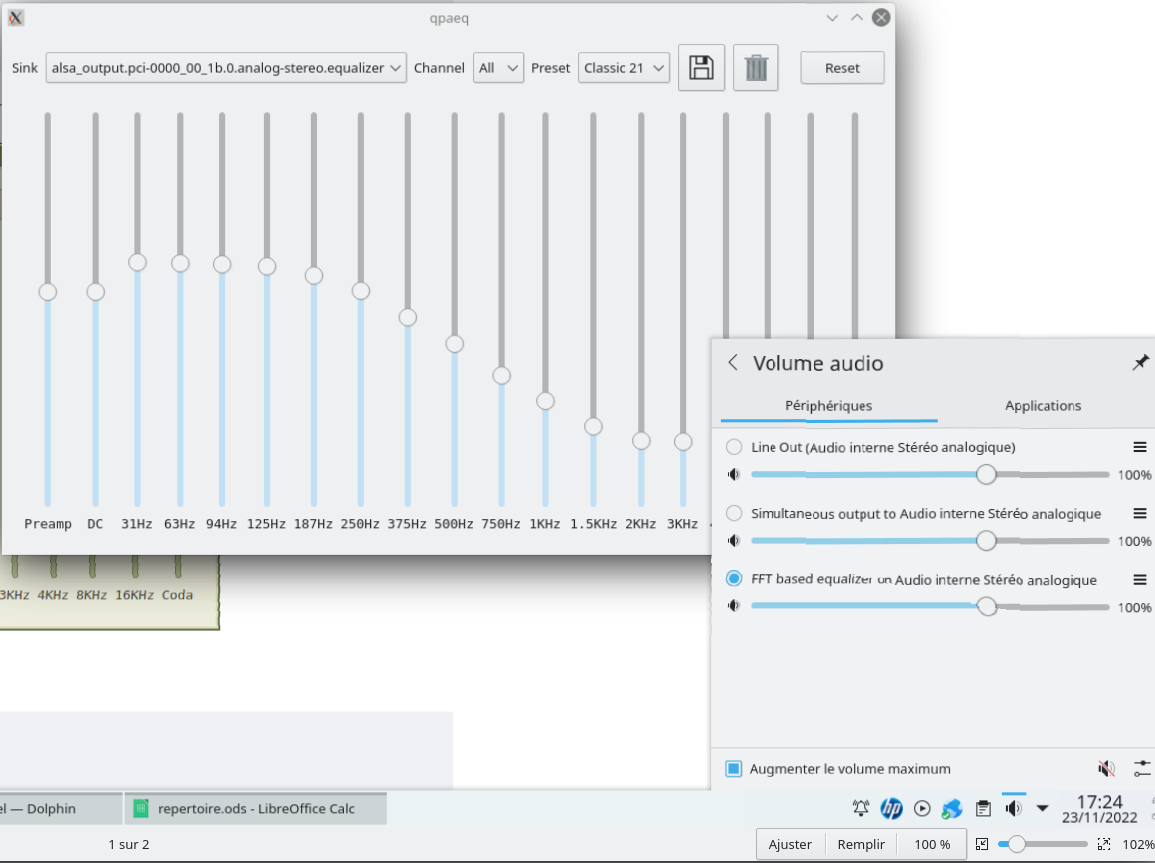Screen dimensions: 1155x863
Task: Open media player tray icon
Action: click(921, 809)
